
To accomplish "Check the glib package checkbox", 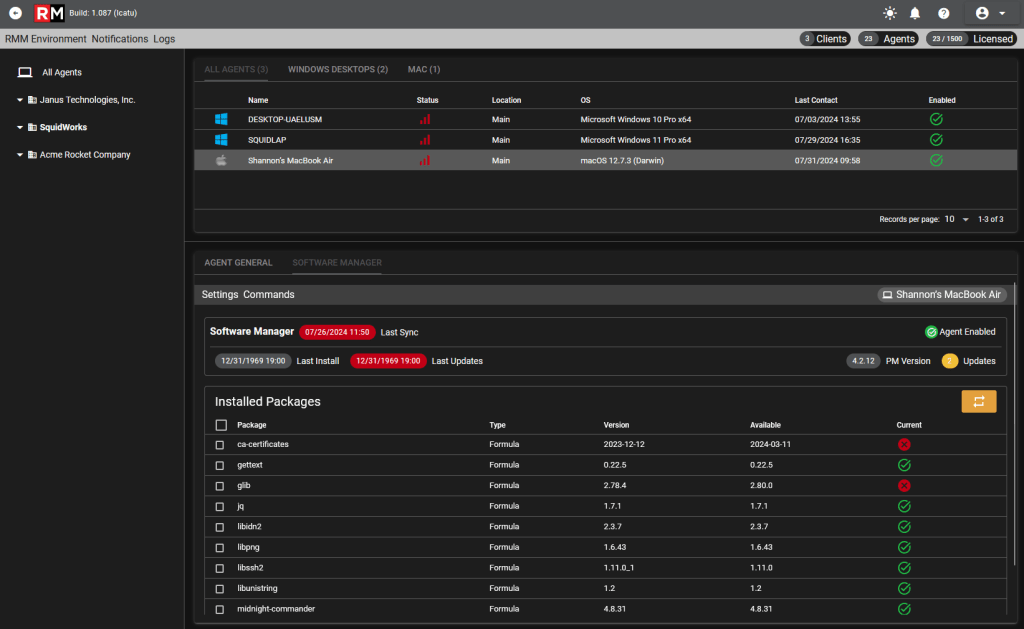I will click(x=220, y=486).
